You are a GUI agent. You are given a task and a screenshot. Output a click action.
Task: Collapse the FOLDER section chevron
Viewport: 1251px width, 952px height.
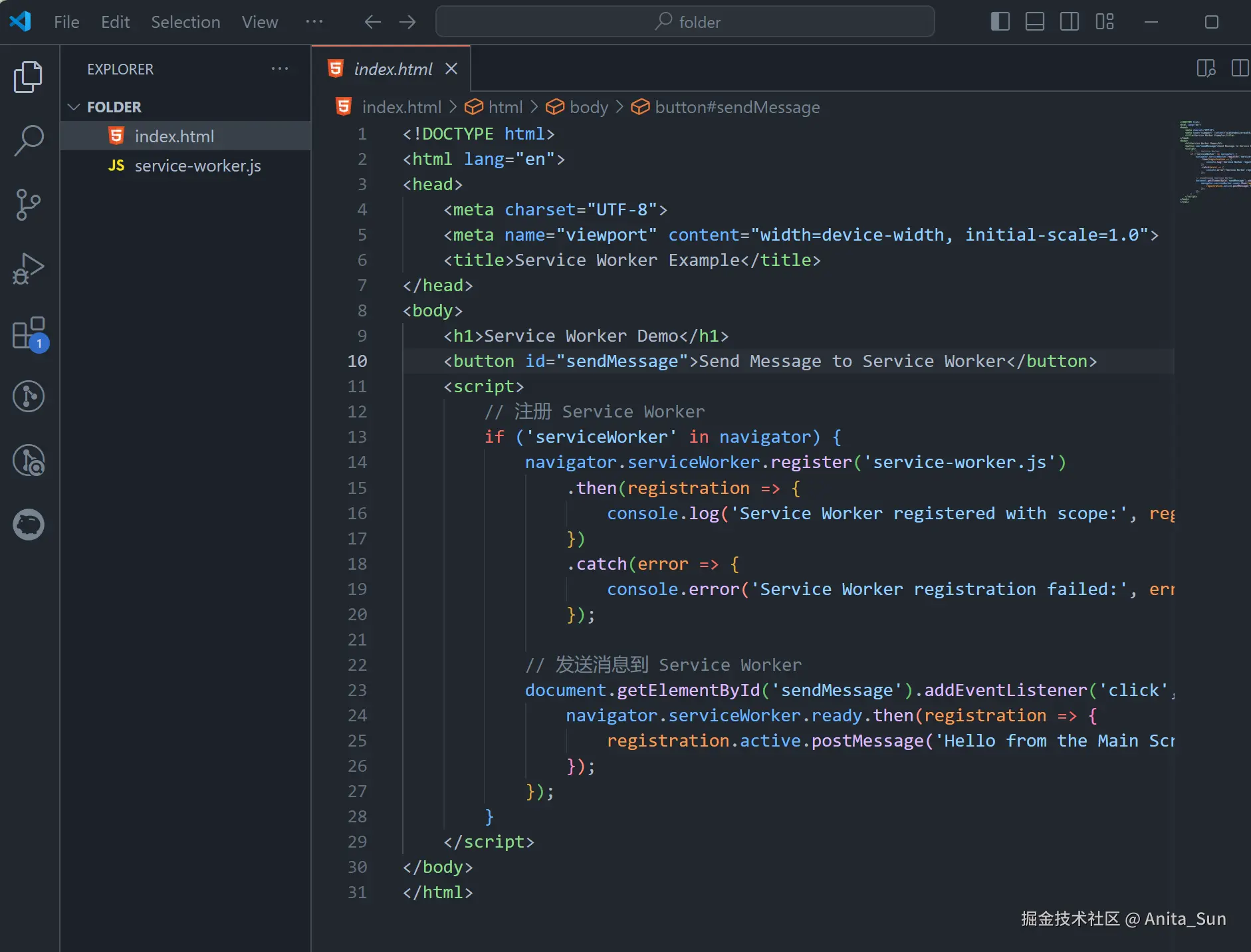(x=74, y=107)
